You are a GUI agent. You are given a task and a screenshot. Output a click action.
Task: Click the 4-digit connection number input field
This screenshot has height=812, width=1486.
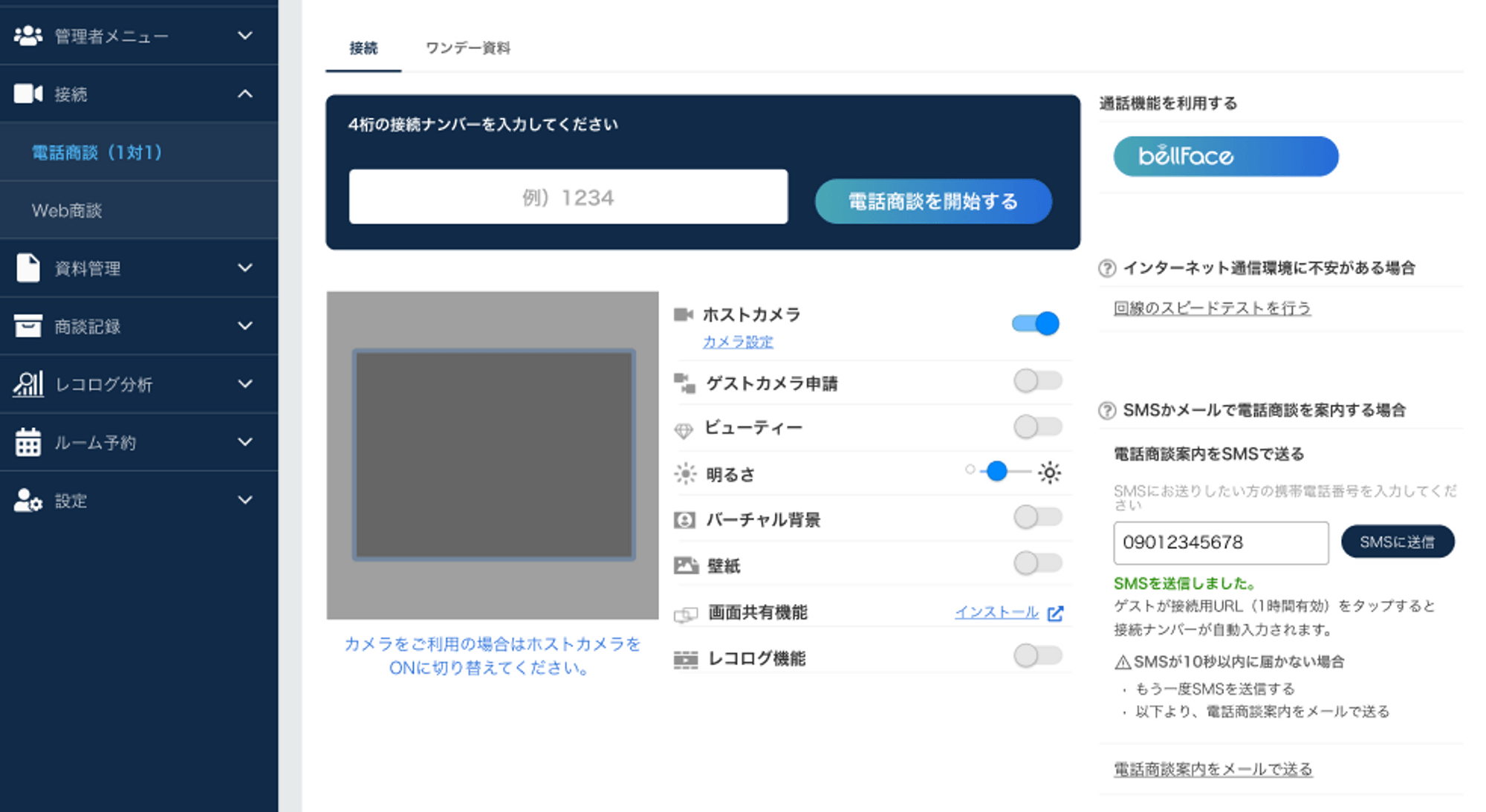pos(568,198)
